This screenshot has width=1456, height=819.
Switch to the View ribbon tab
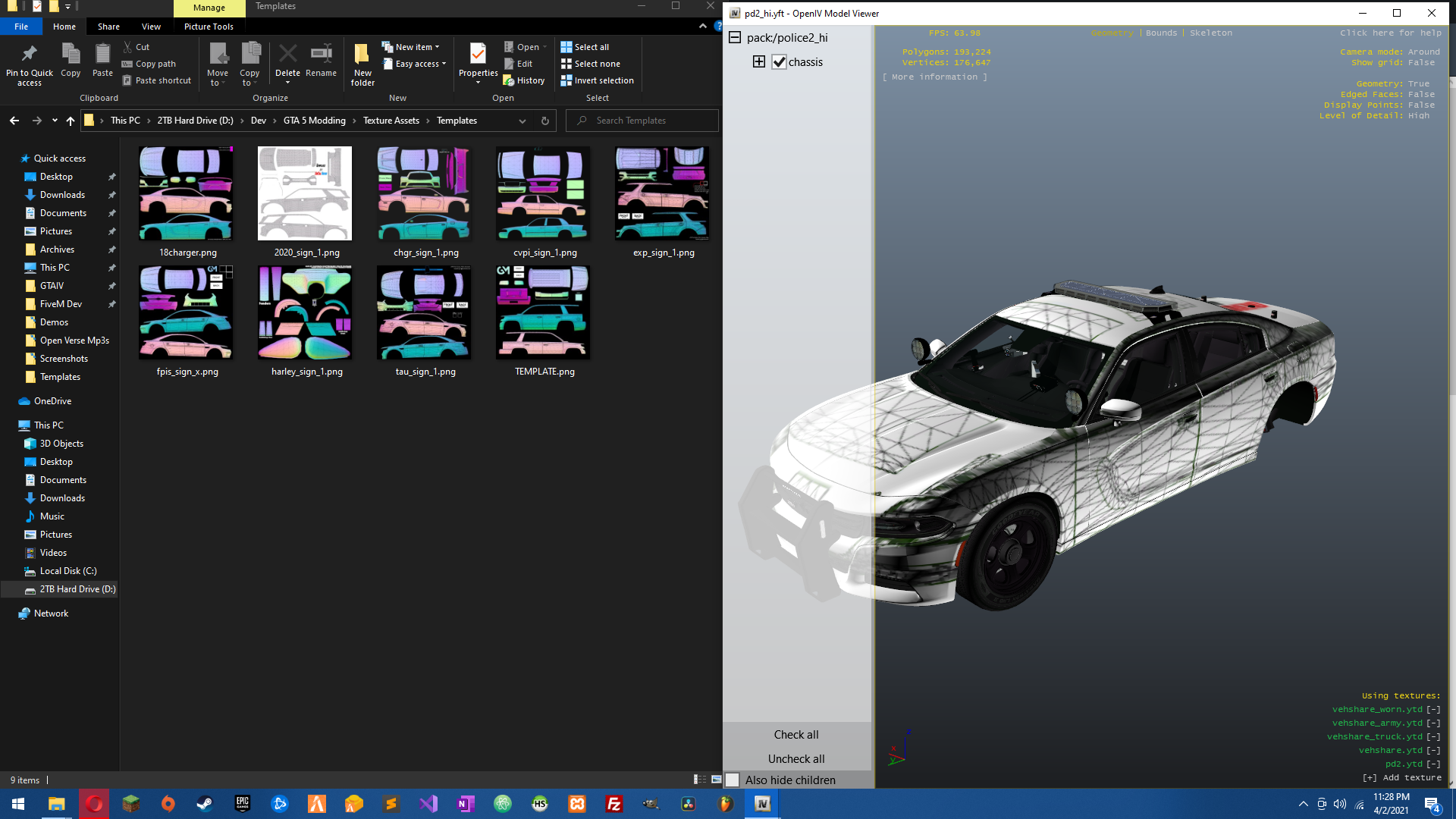(151, 27)
